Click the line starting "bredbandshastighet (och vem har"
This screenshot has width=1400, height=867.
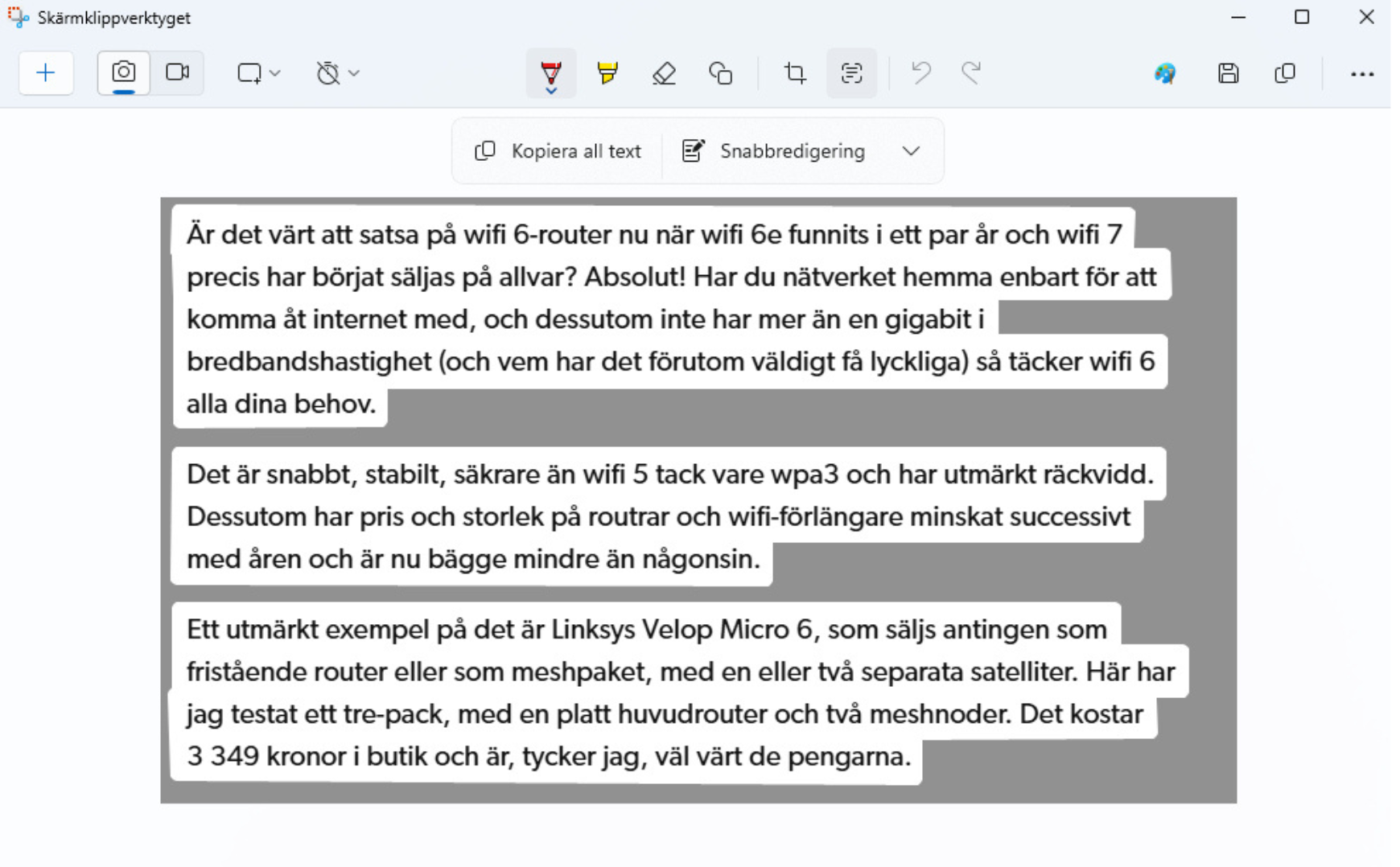pyautogui.click(x=671, y=362)
